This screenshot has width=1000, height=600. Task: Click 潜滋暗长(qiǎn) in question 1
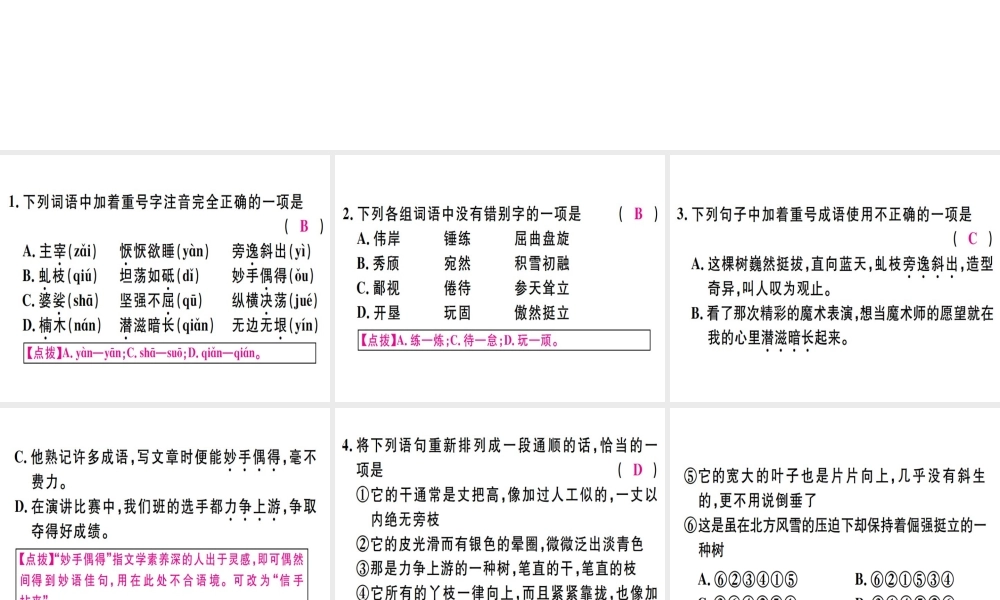click(x=166, y=325)
